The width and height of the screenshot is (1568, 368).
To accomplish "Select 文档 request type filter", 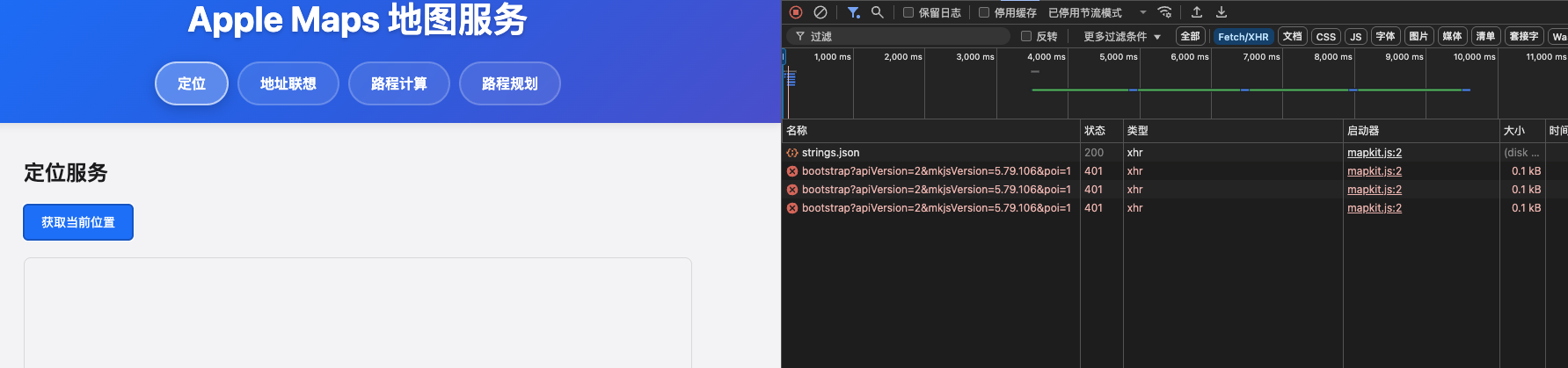I will coord(1292,36).
